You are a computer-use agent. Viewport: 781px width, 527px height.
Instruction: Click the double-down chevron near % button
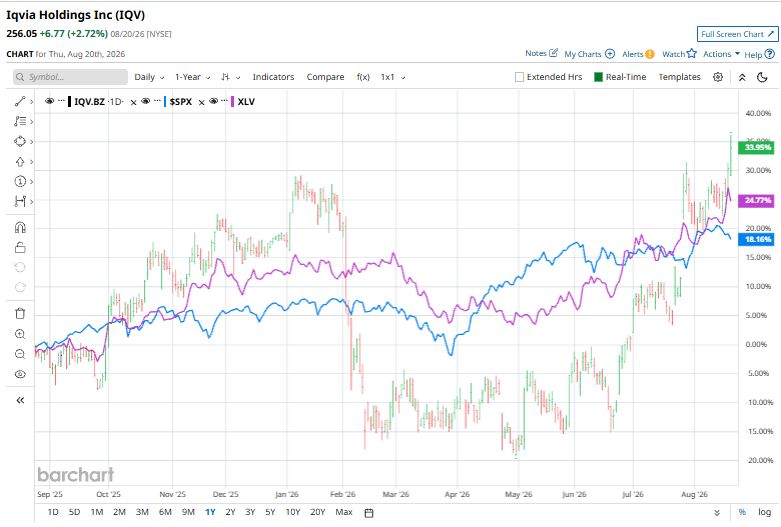[717, 513]
